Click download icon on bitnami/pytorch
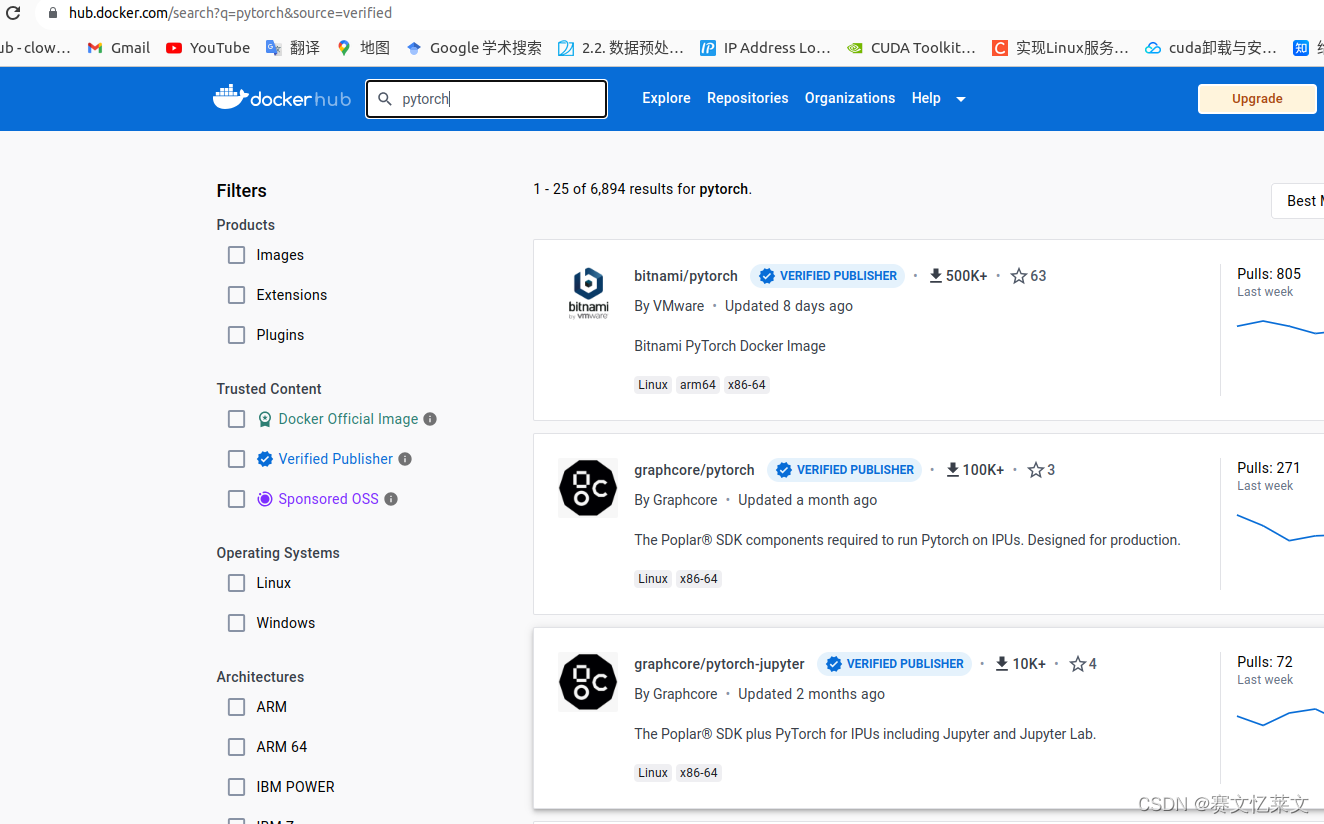1324x824 pixels. 936,276
